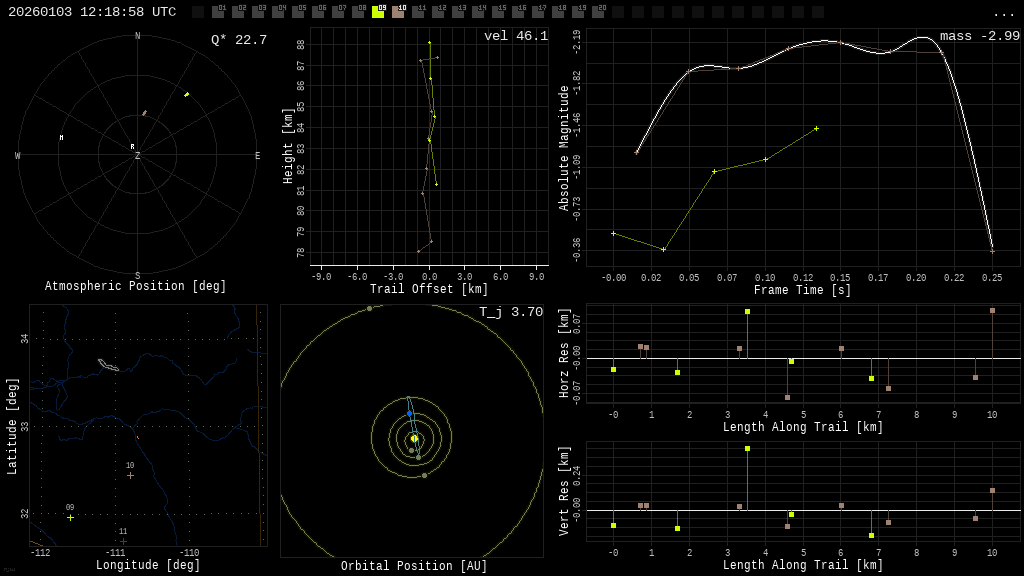
Task: Click the white meteor track outline on map
Action: [108, 365]
